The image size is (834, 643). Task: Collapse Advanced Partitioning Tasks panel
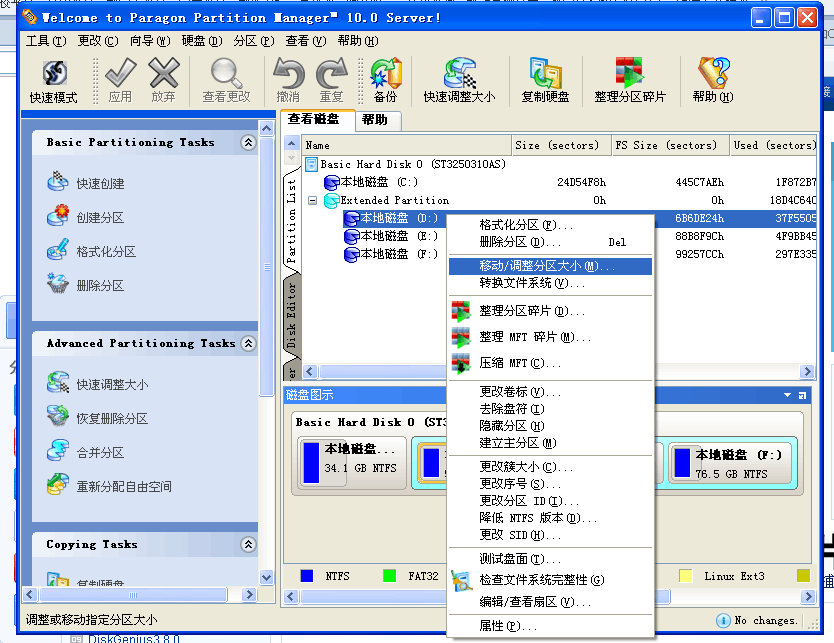pos(248,344)
